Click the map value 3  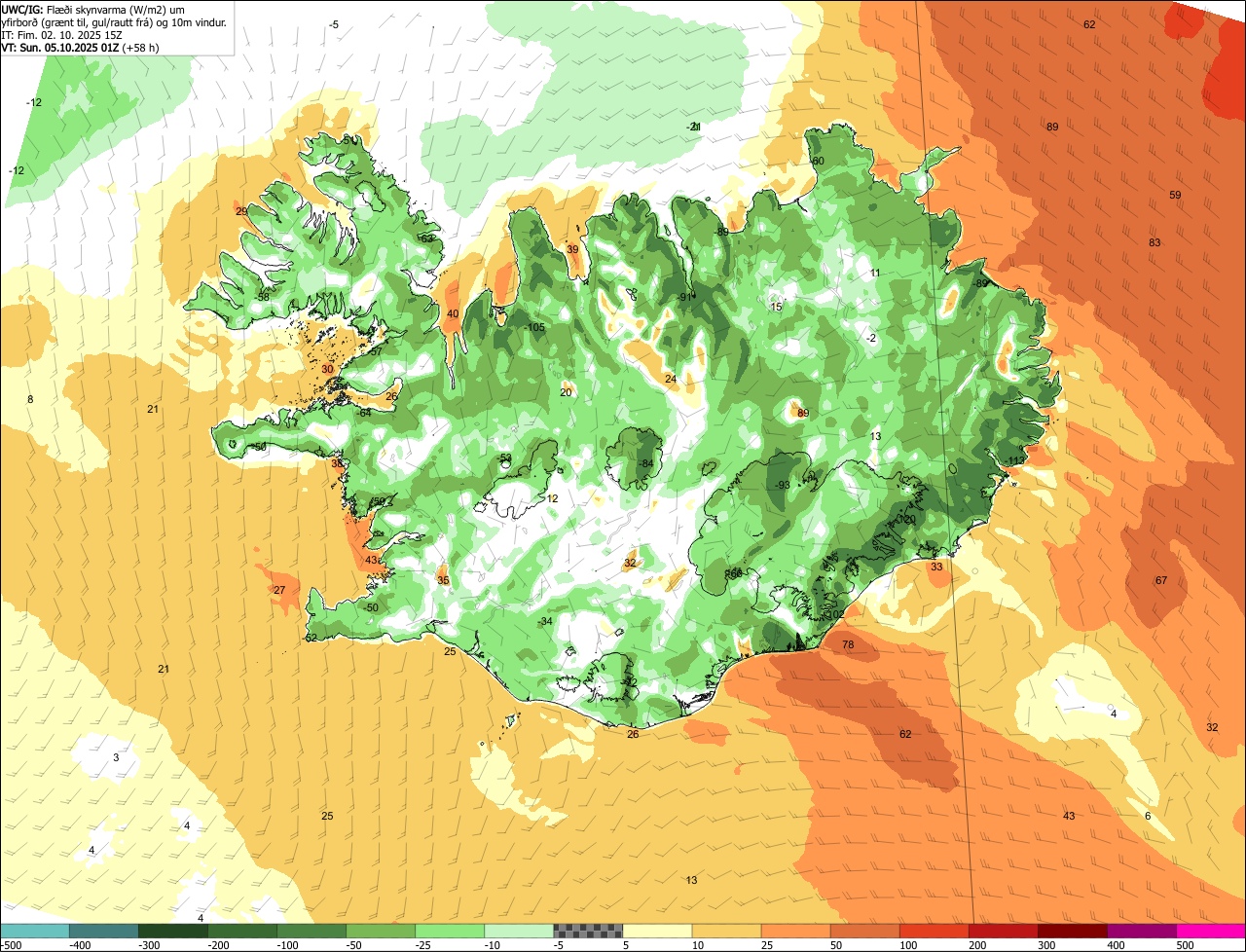(116, 757)
